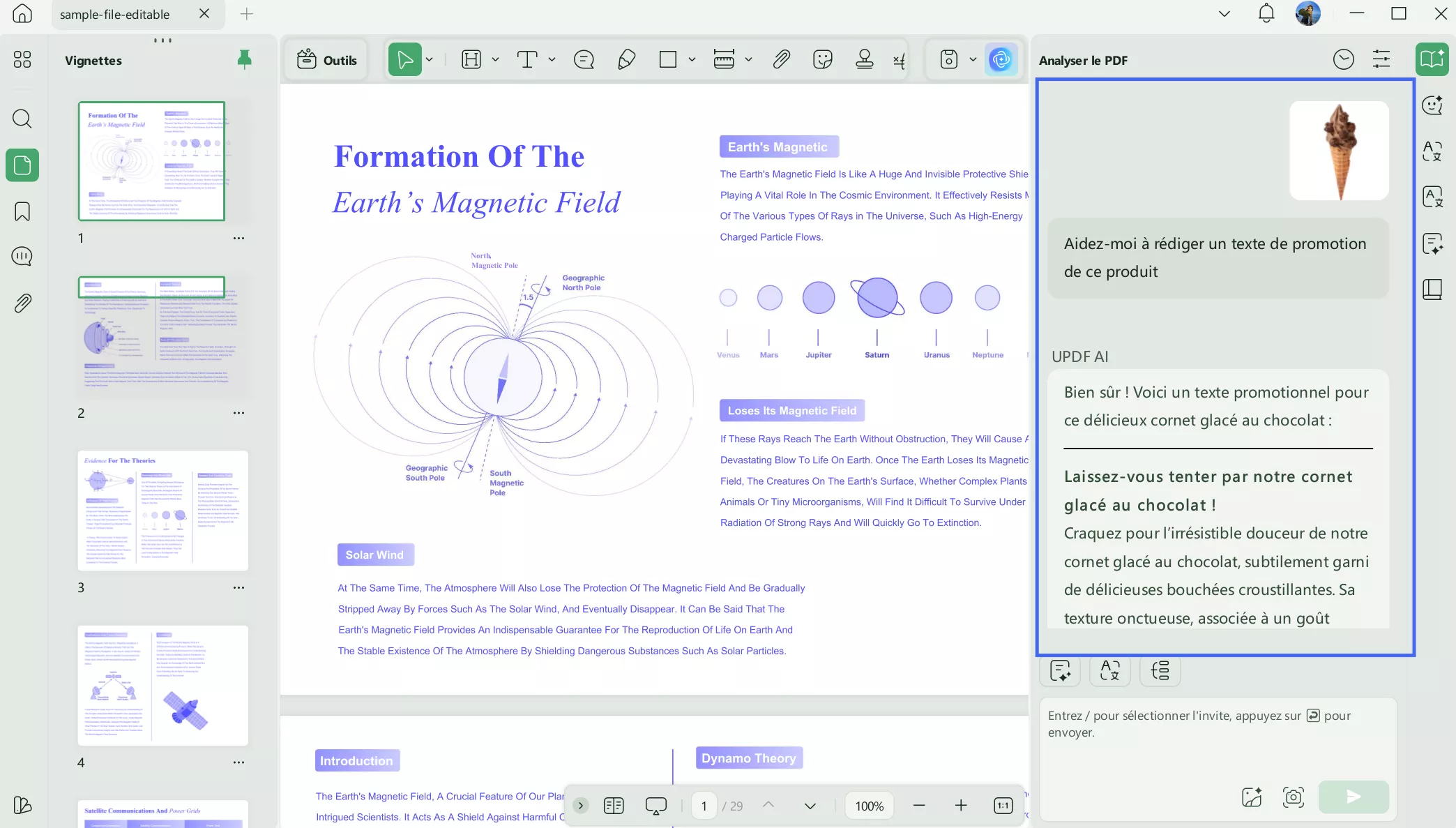Toggle the UPDF AI panel button

(x=1001, y=60)
